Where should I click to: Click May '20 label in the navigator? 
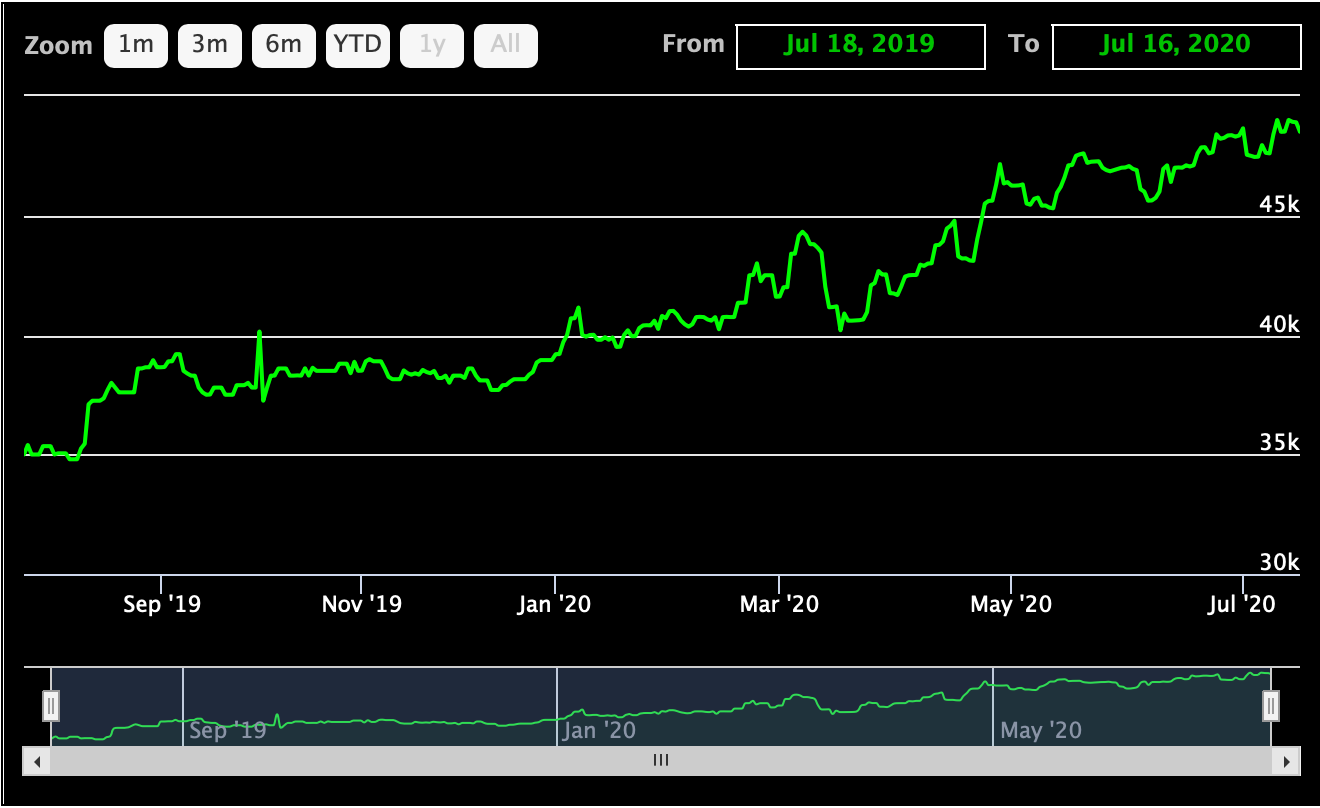click(1040, 730)
